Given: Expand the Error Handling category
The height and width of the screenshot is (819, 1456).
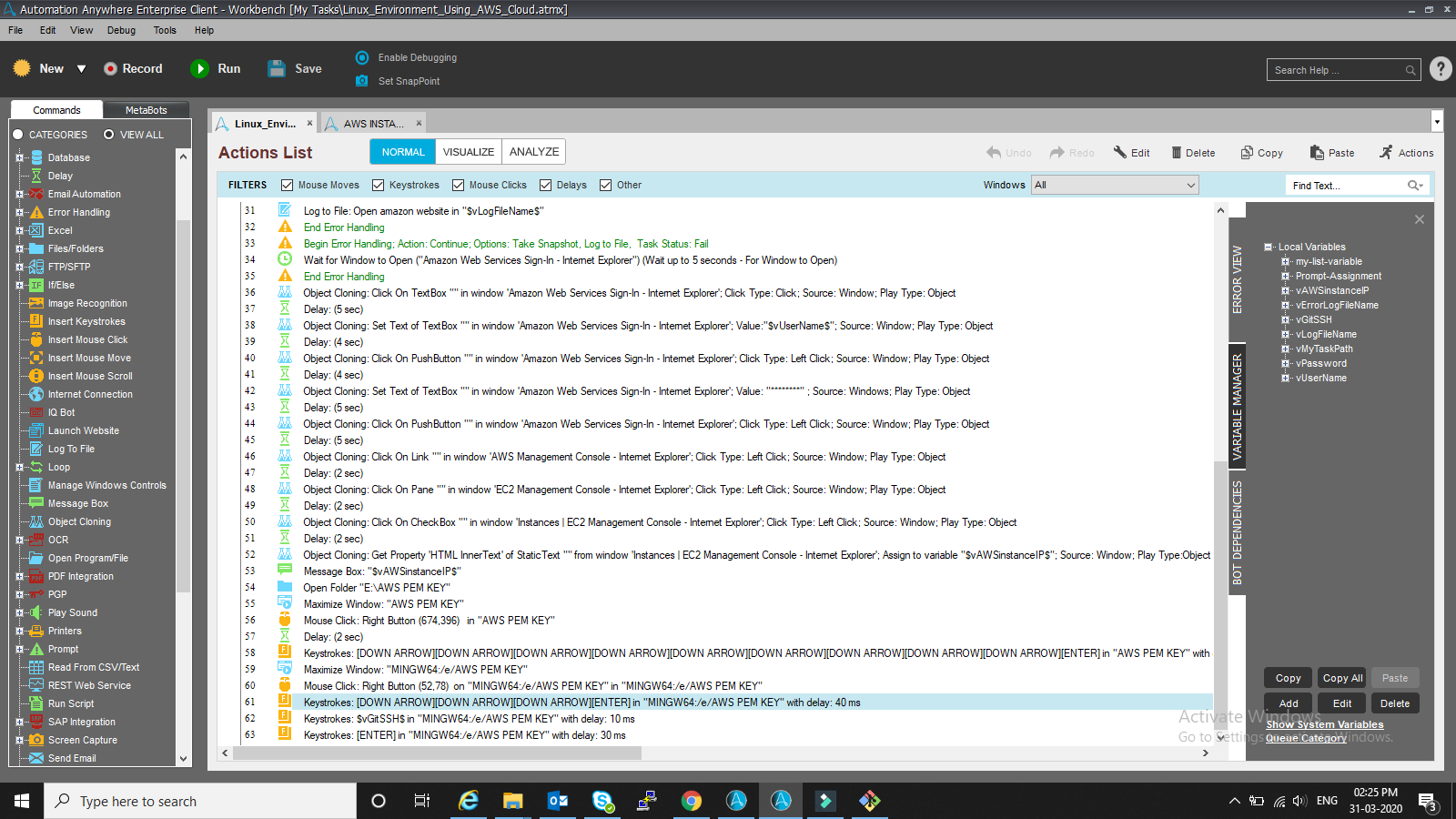Looking at the screenshot, I should [19, 212].
